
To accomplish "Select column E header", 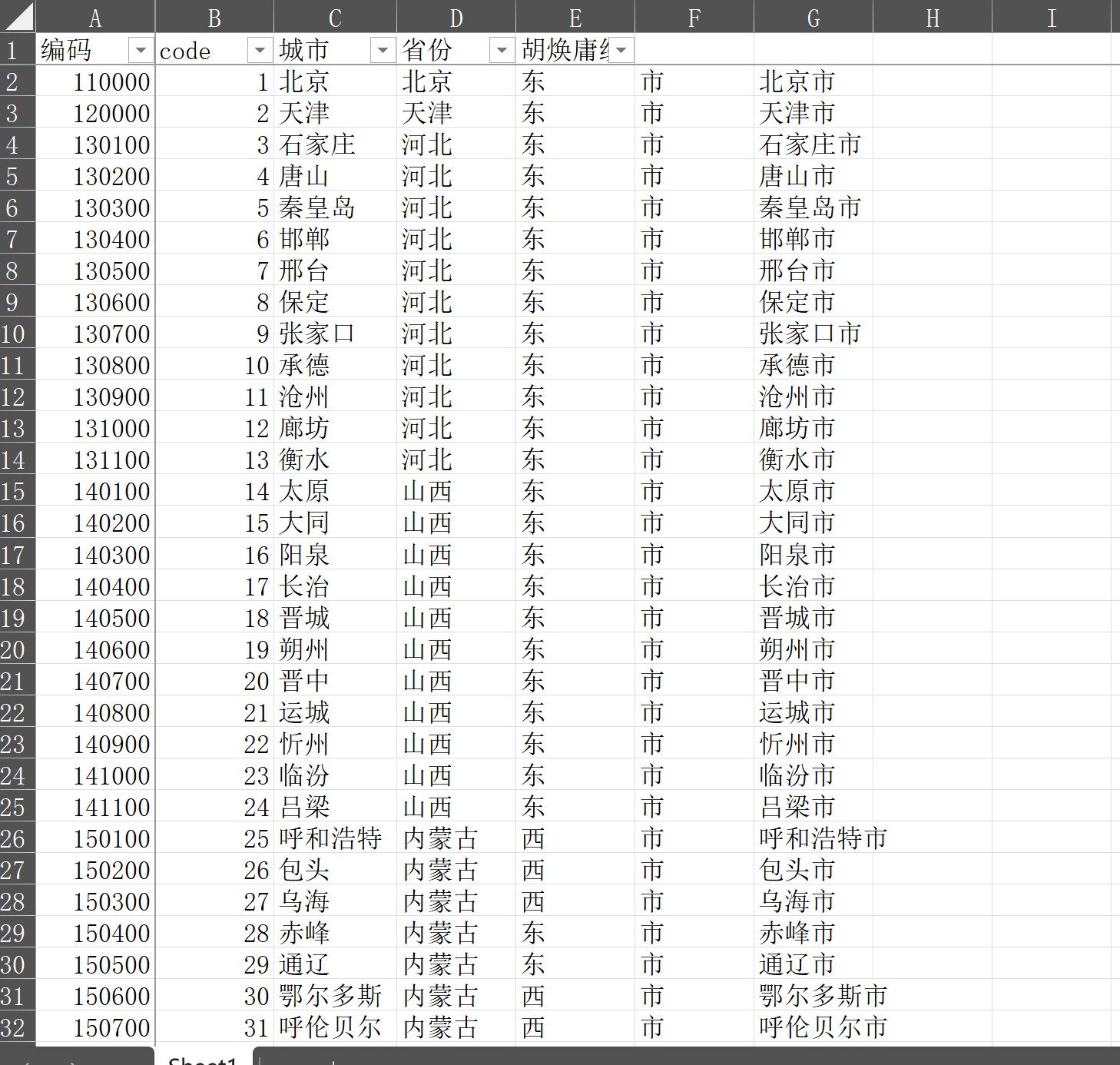I will (575, 16).
